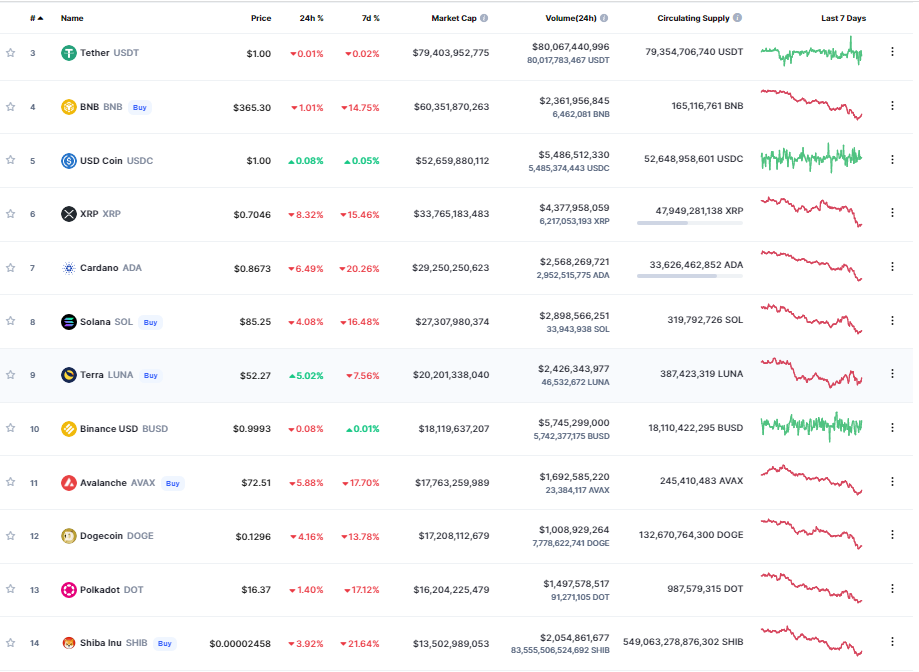Star BNB to add to watchlist
The height and width of the screenshot is (672, 919).
(11, 107)
